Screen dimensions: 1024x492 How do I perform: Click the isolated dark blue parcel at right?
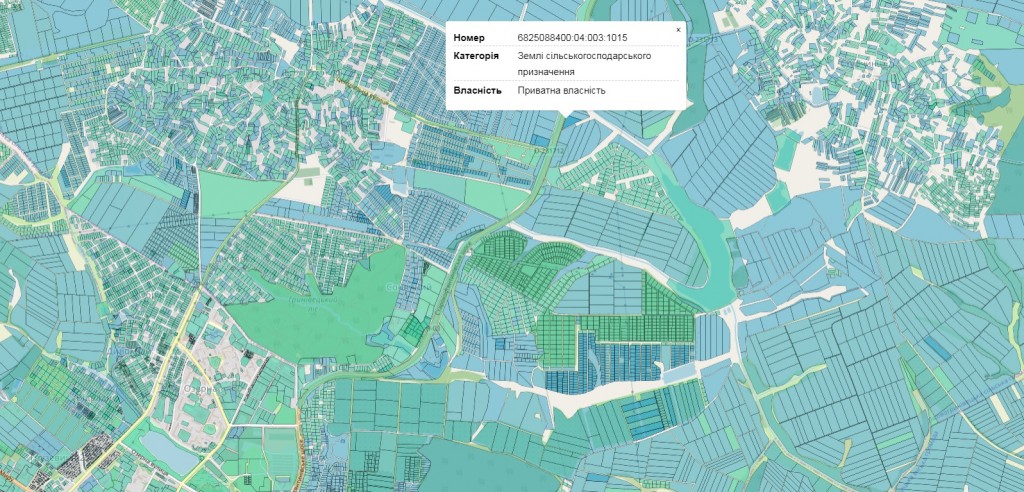pos(936,347)
